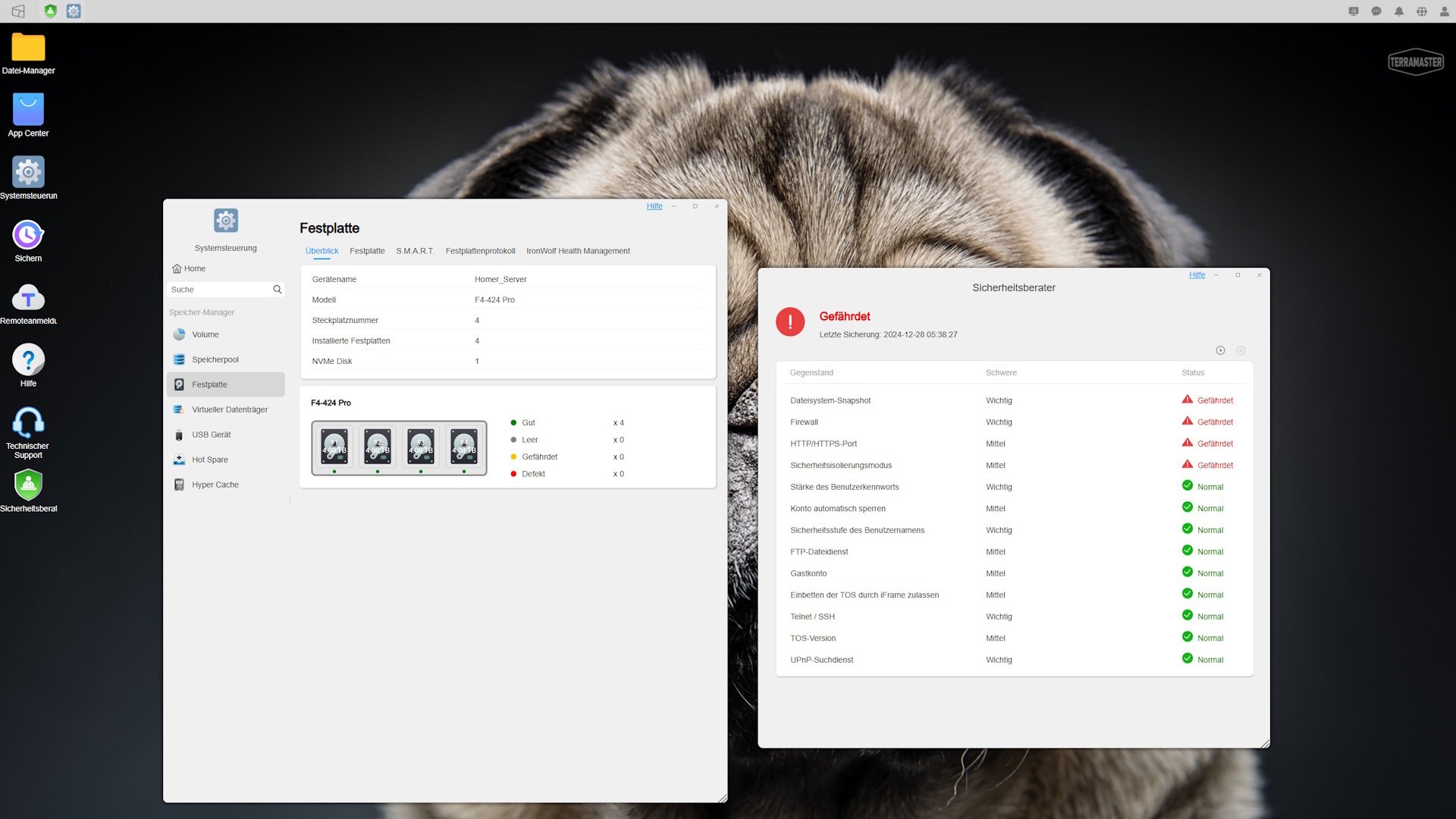
Task: Switch to the Überblick tab
Action: (x=322, y=251)
